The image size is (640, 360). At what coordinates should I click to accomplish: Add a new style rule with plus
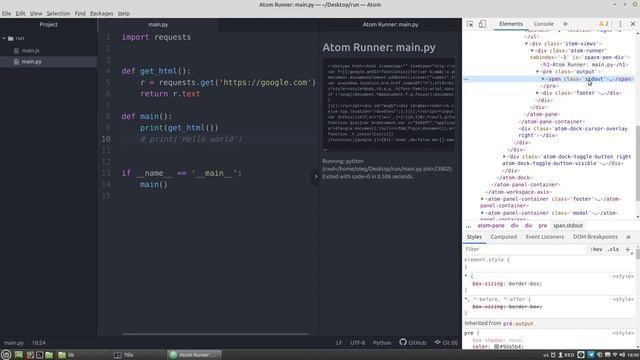(x=627, y=249)
